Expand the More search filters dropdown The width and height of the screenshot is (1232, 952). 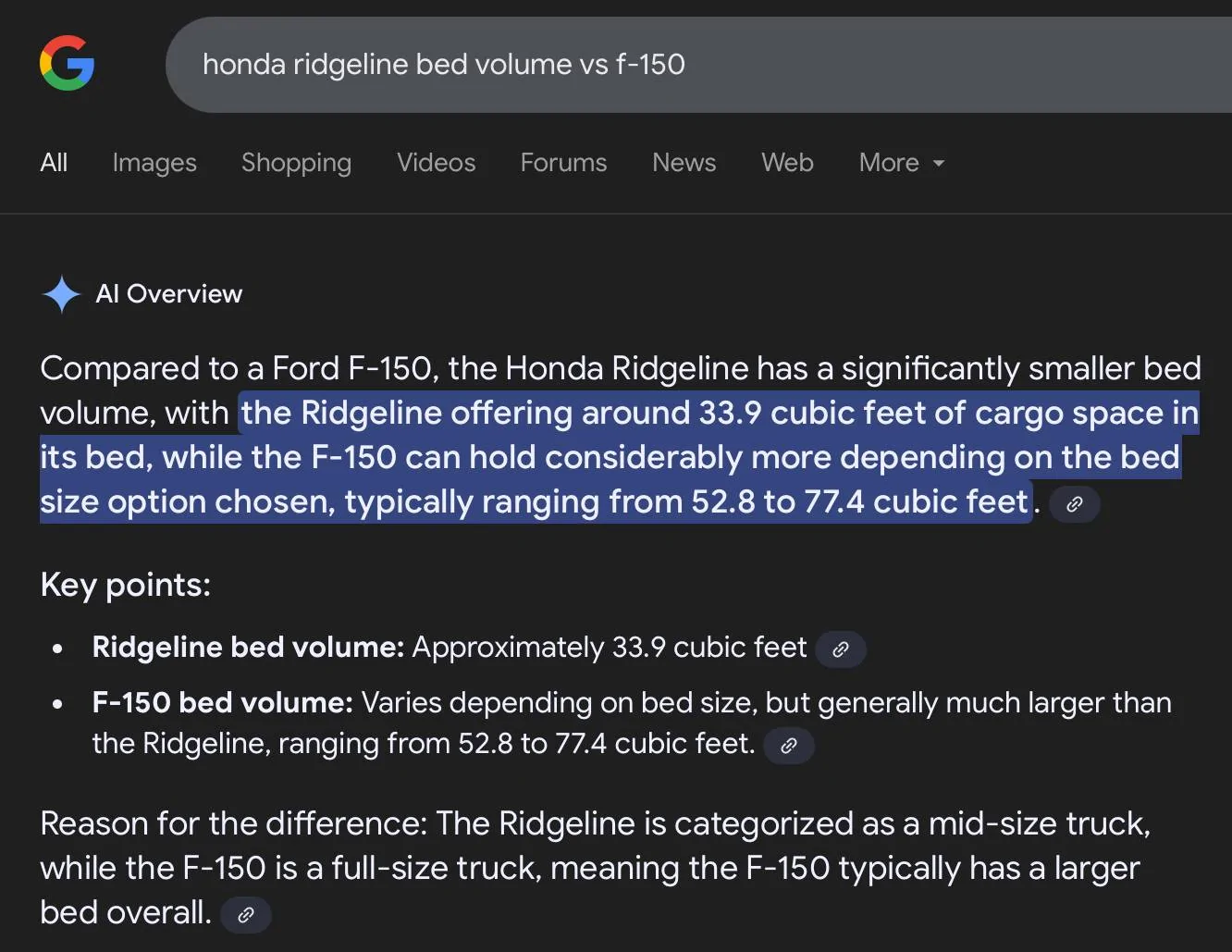coord(901,163)
